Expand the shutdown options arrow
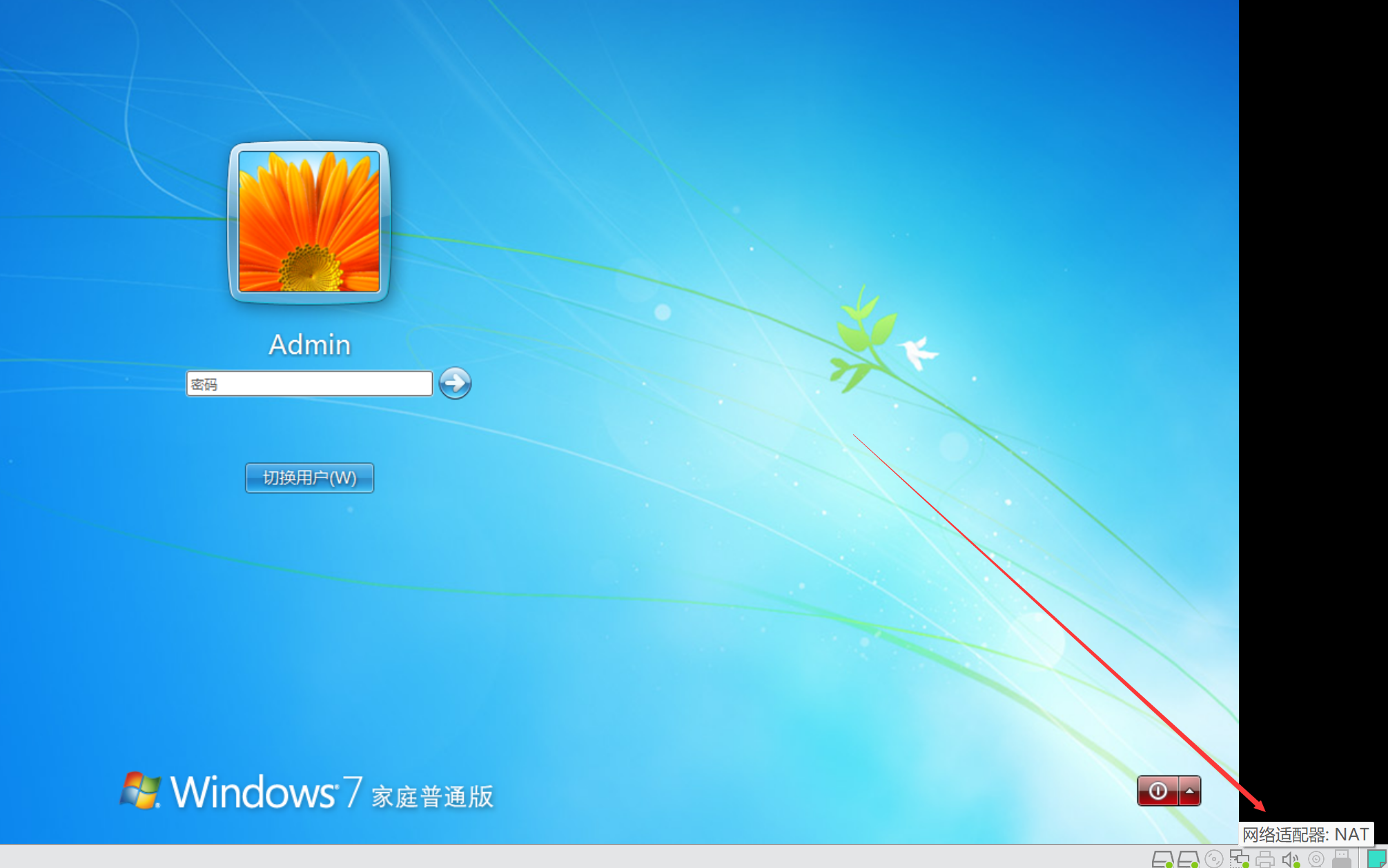The width and height of the screenshot is (1388, 868). click(x=1190, y=791)
